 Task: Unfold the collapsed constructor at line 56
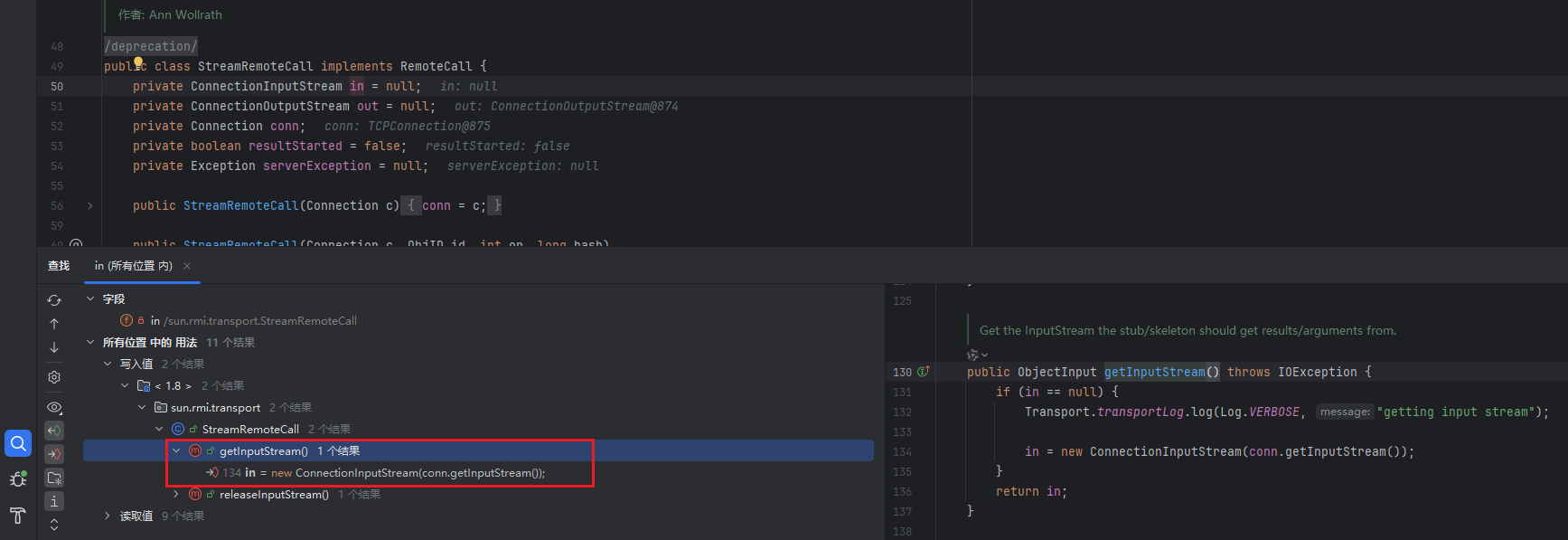coord(89,206)
